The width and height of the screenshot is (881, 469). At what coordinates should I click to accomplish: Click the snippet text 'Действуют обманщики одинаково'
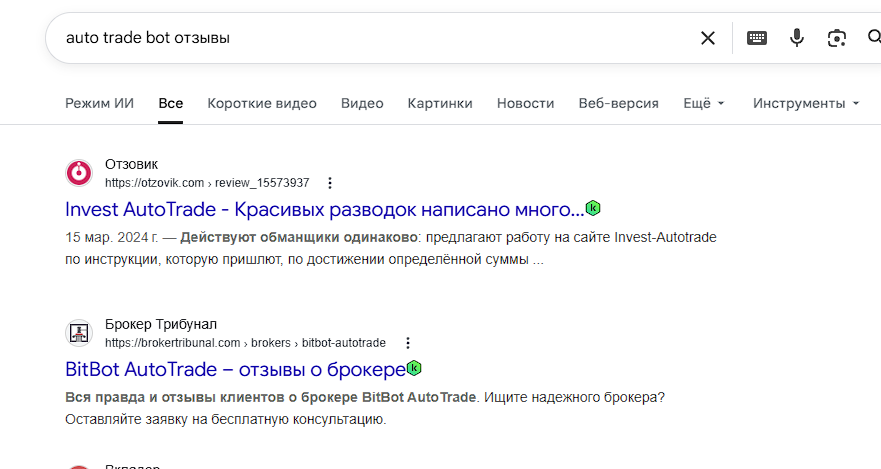tap(299, 237)
